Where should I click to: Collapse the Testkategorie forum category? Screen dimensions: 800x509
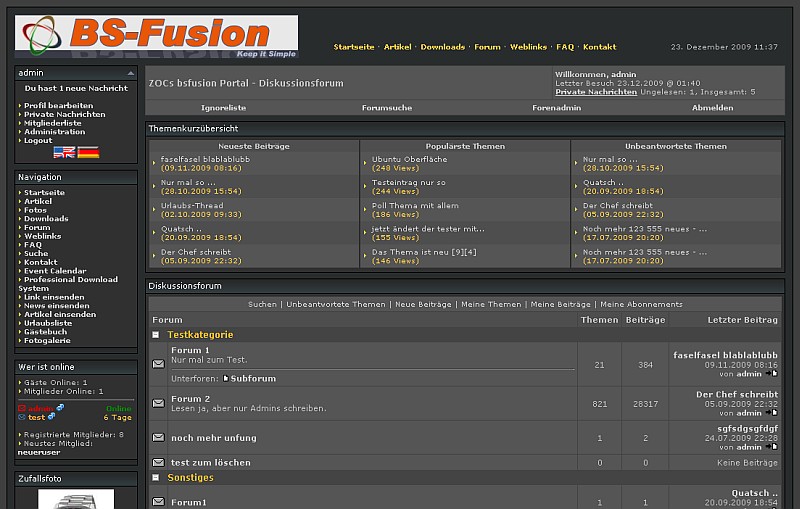coord(157,335)
